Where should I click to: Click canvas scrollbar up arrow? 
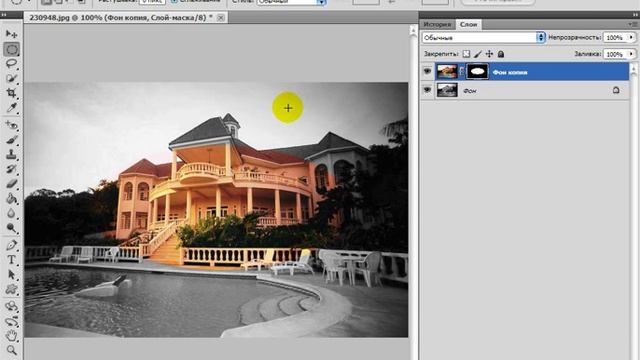(413, 31)
